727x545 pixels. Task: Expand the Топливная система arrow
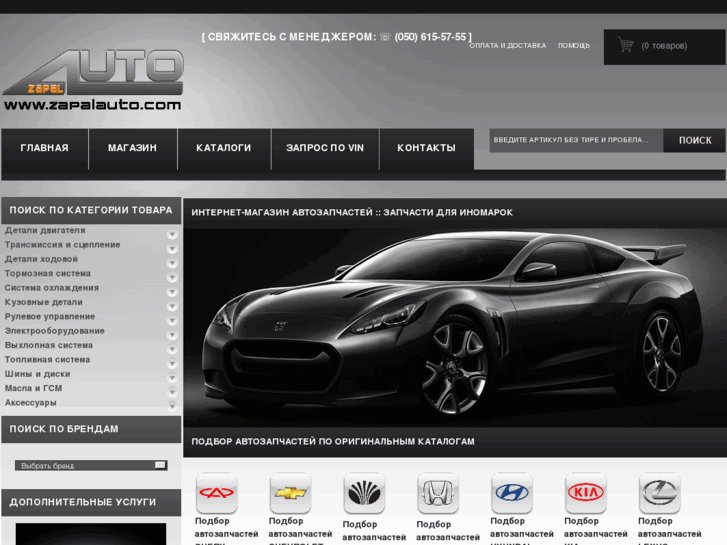click(172, 364)
